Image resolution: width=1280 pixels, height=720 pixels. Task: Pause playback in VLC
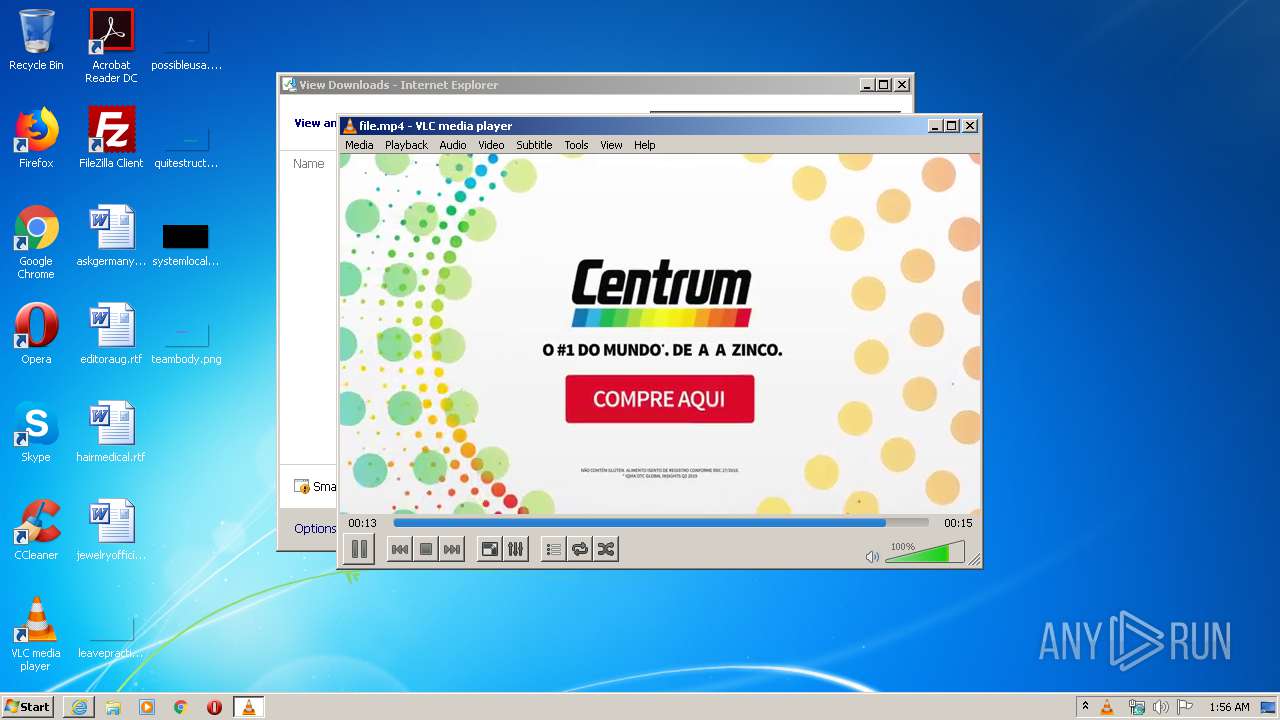pos(359,549)
